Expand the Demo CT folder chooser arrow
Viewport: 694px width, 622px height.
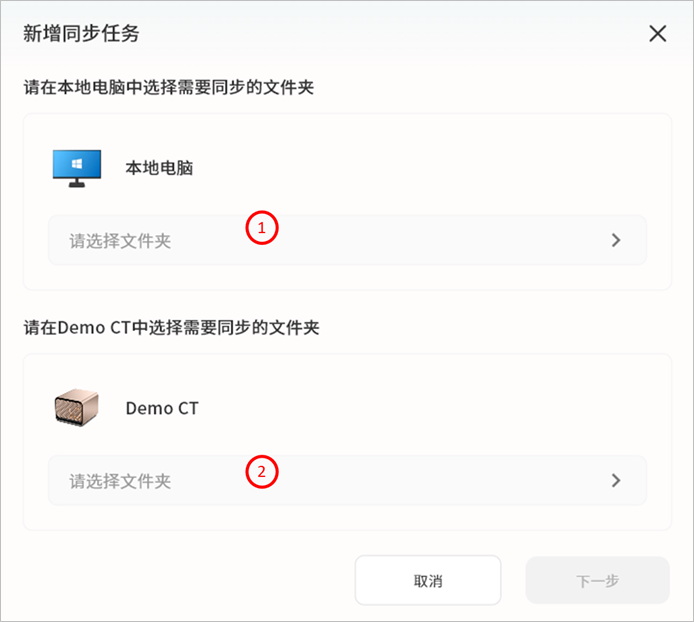(x=616, y=480)
